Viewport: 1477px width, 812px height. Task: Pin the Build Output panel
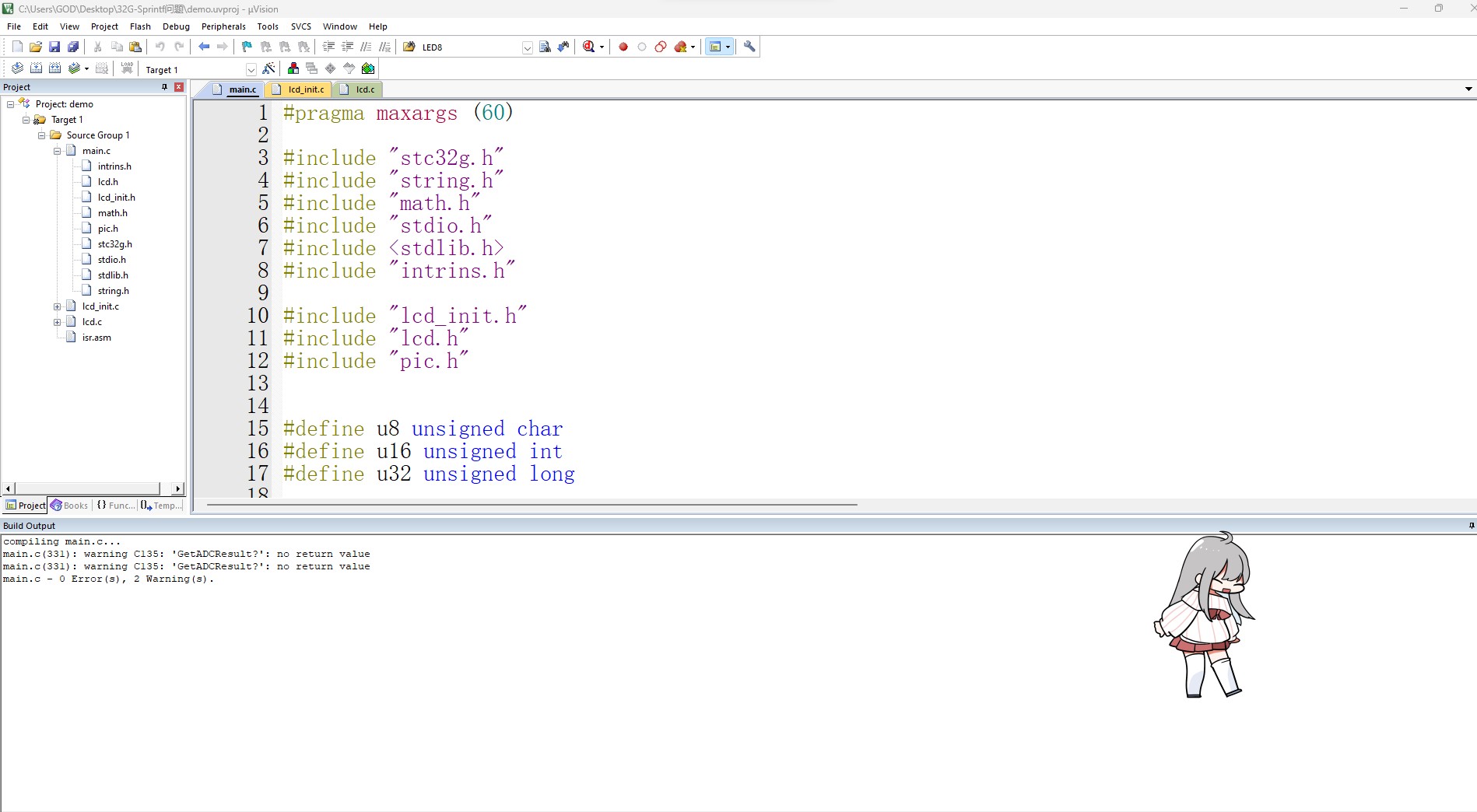pos(1471,526)
